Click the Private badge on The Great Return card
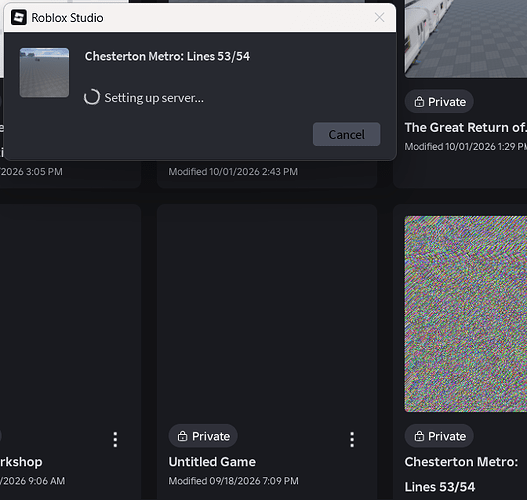This screenshot has width=527, height=500. pyautogui.click(x=439, y=101)
